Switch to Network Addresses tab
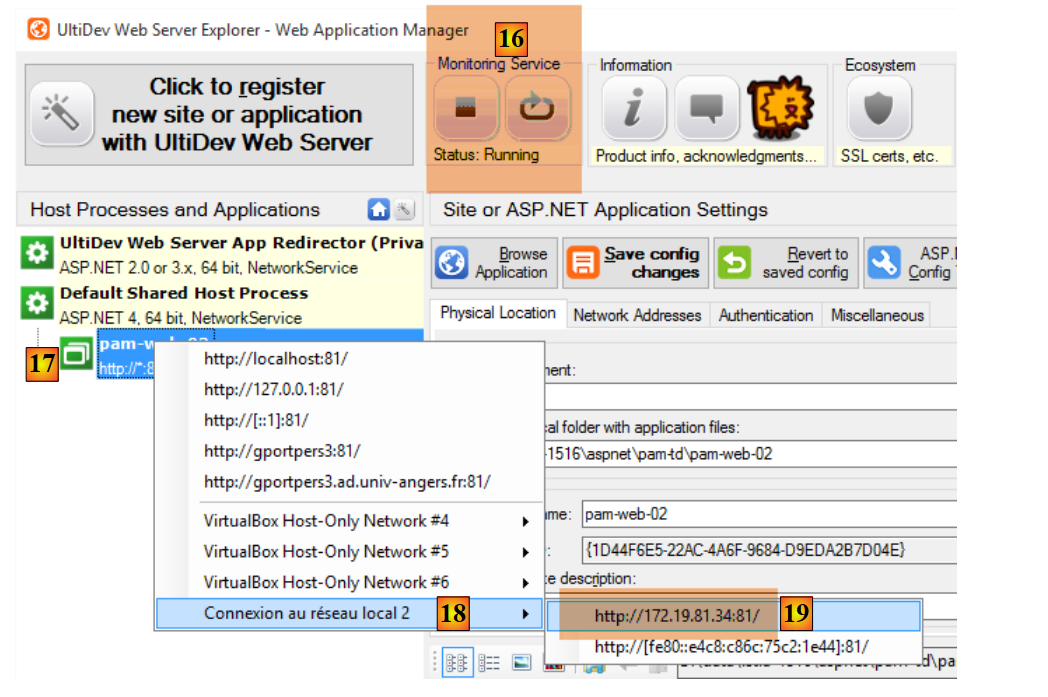The height and width of the screenshot is (697, 1048). (637, 315)
